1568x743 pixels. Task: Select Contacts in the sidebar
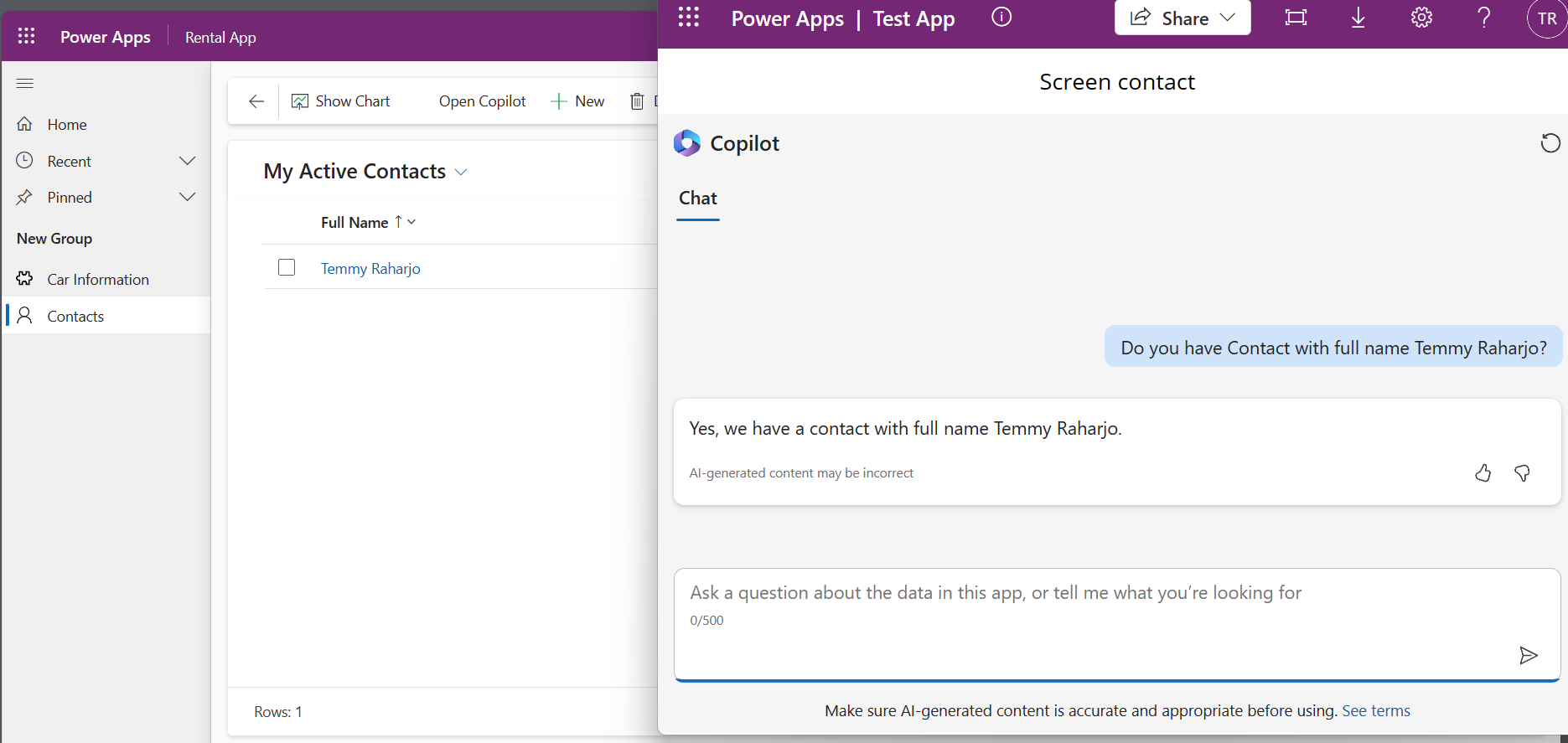click(106, 316)
